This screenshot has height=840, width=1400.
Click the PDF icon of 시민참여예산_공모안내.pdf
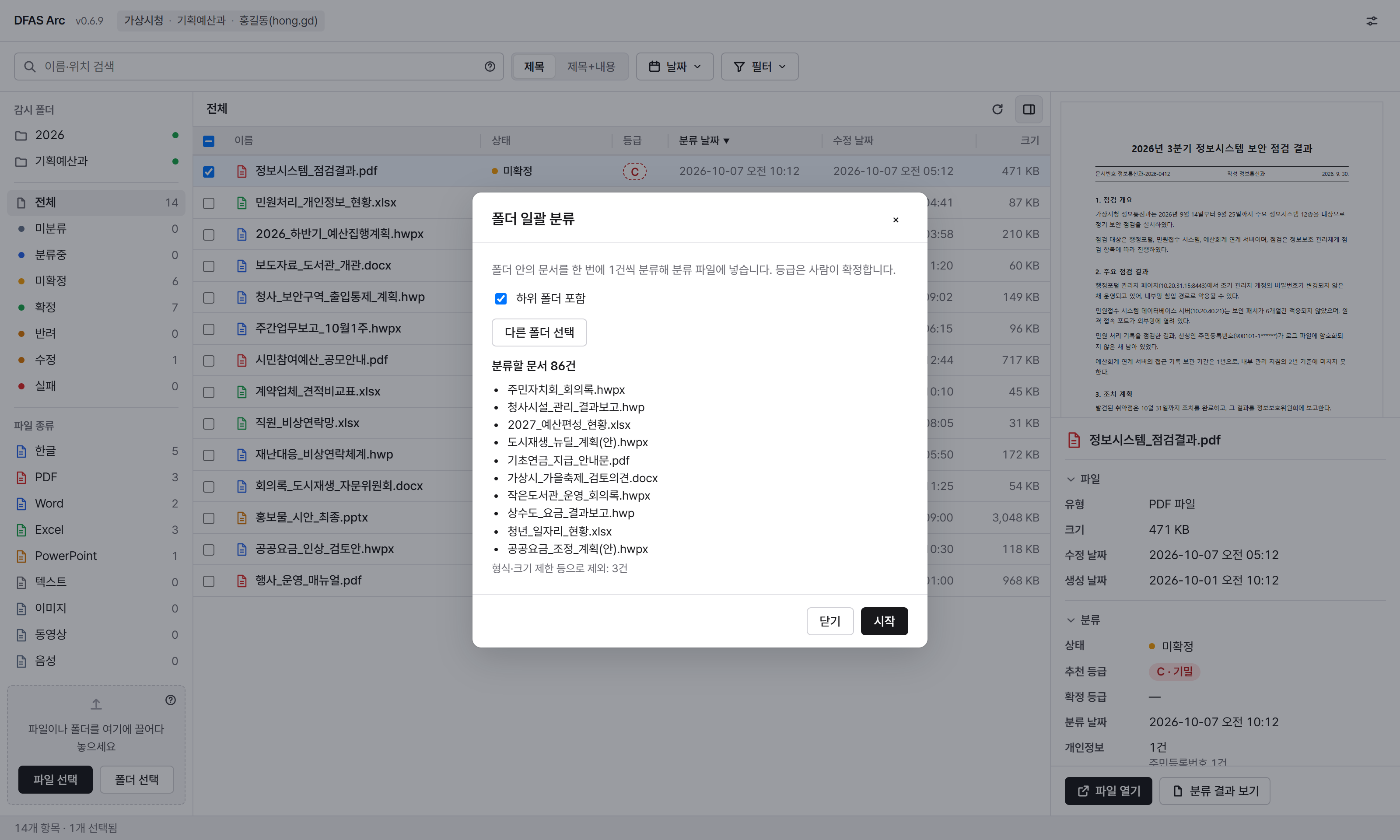click(x=241, y=360)
